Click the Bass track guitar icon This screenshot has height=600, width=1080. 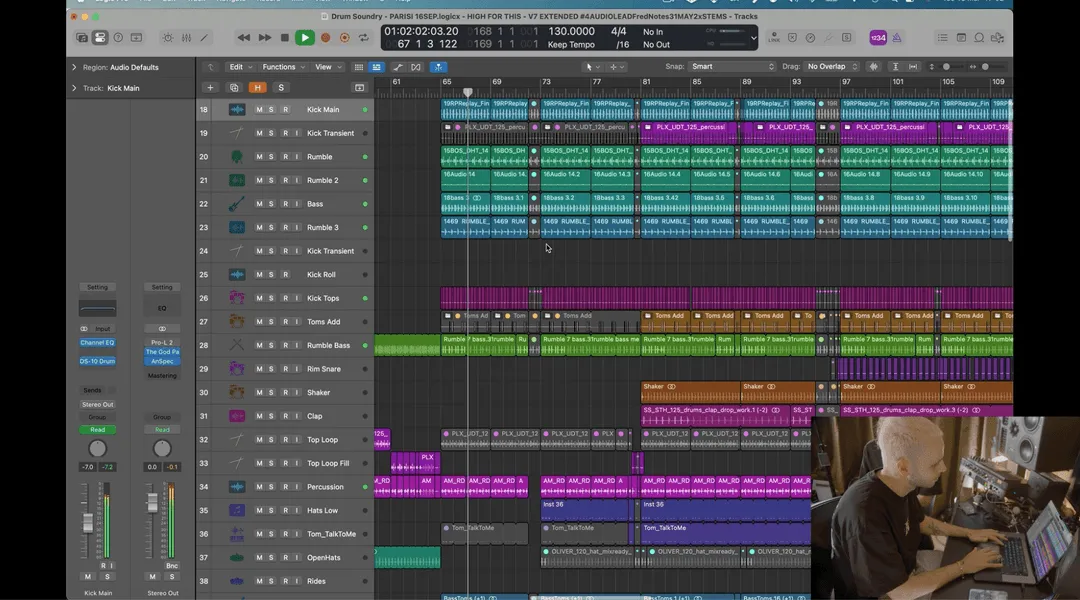(236, 204)
